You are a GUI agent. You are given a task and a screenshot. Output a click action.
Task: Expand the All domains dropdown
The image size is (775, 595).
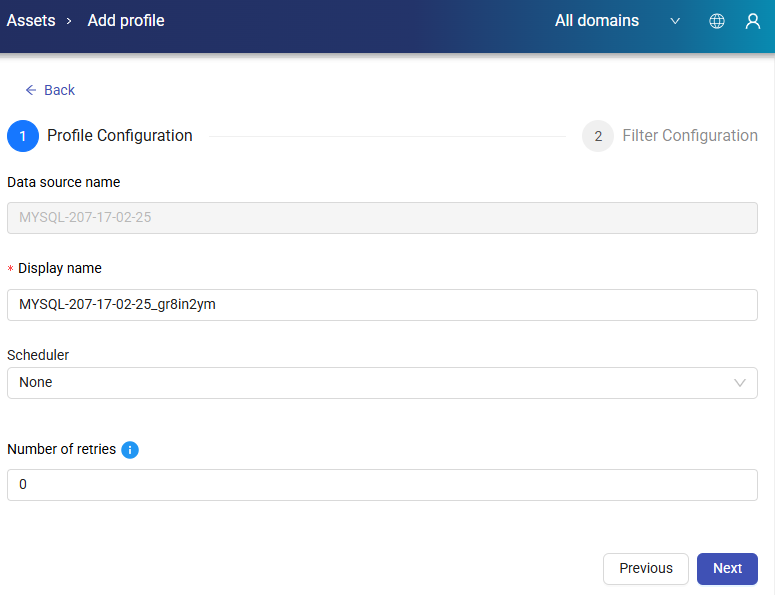click(616, 21)
